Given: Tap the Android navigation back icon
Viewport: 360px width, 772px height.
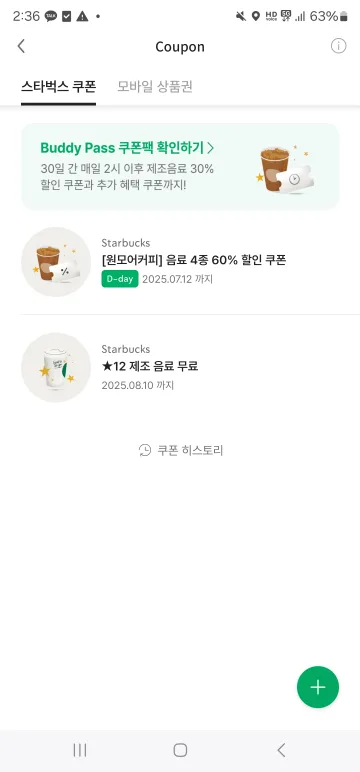Looking at the screenshot, I should coord(281,750).
